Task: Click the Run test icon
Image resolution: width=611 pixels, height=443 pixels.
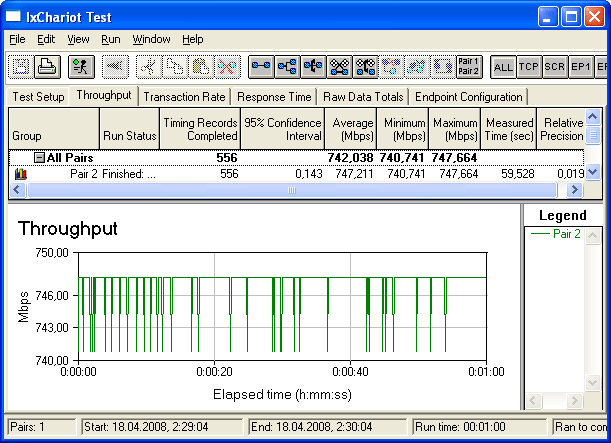Action: [81, 67]
